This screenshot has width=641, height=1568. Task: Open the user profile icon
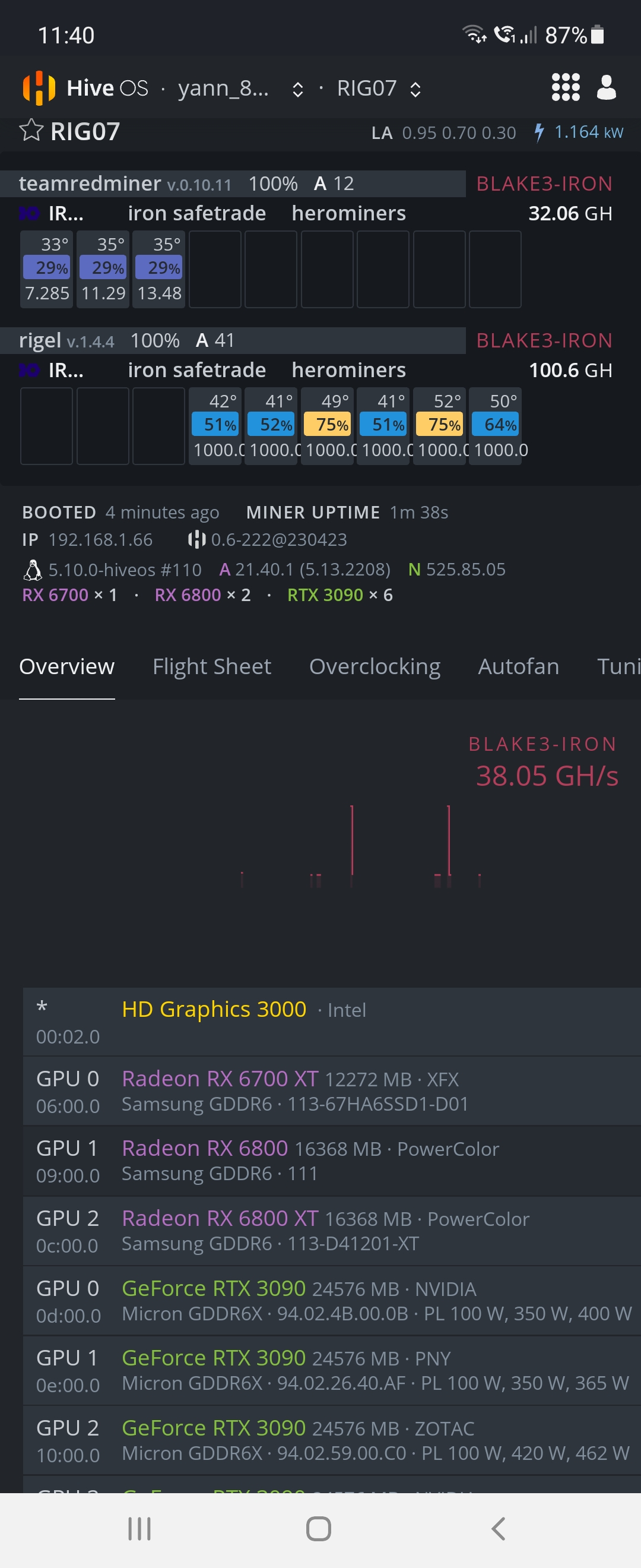tap(607, 88)
